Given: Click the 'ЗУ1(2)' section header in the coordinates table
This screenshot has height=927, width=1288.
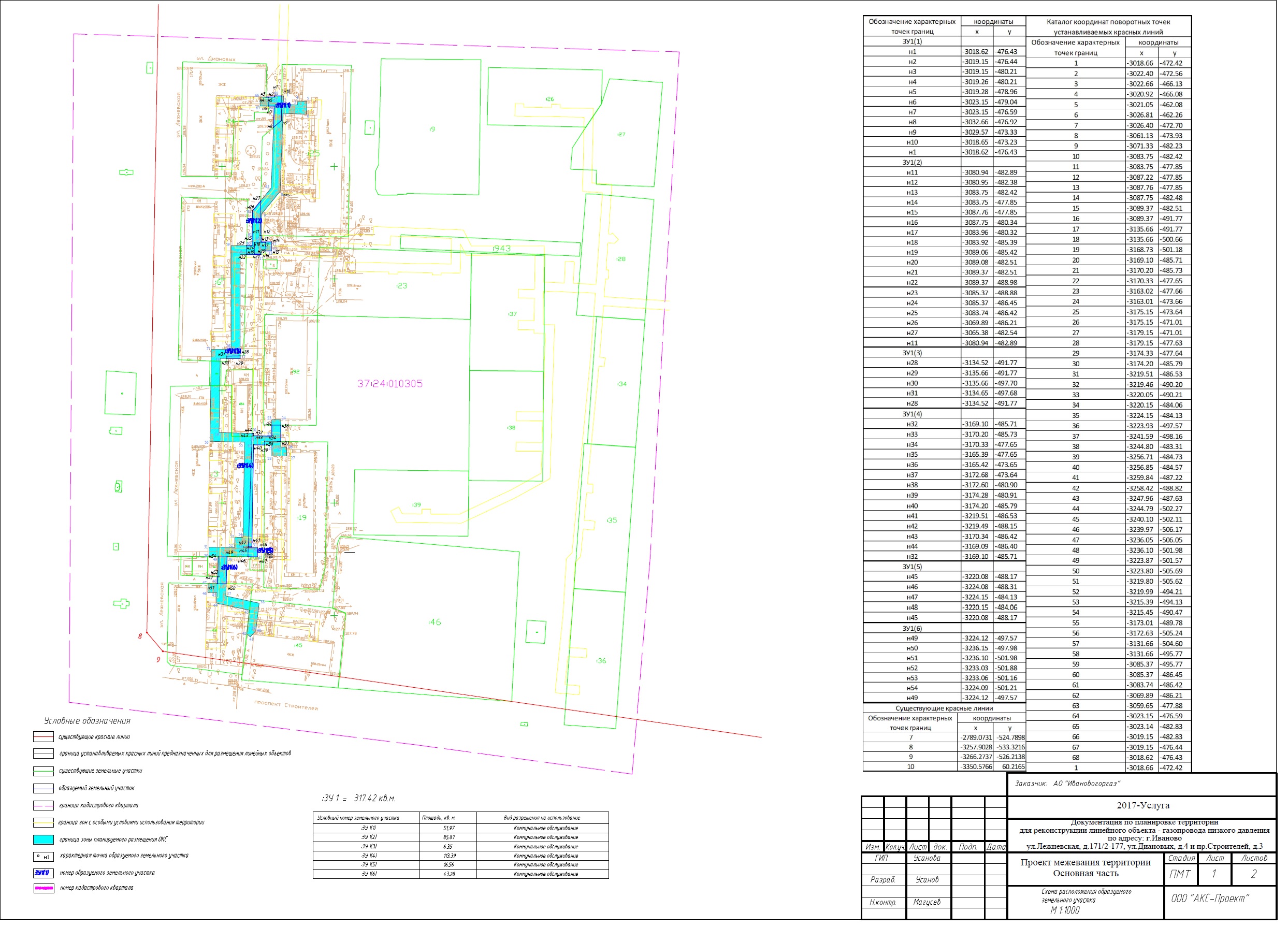Looking at the screenshot, I should tap(912, 163).
